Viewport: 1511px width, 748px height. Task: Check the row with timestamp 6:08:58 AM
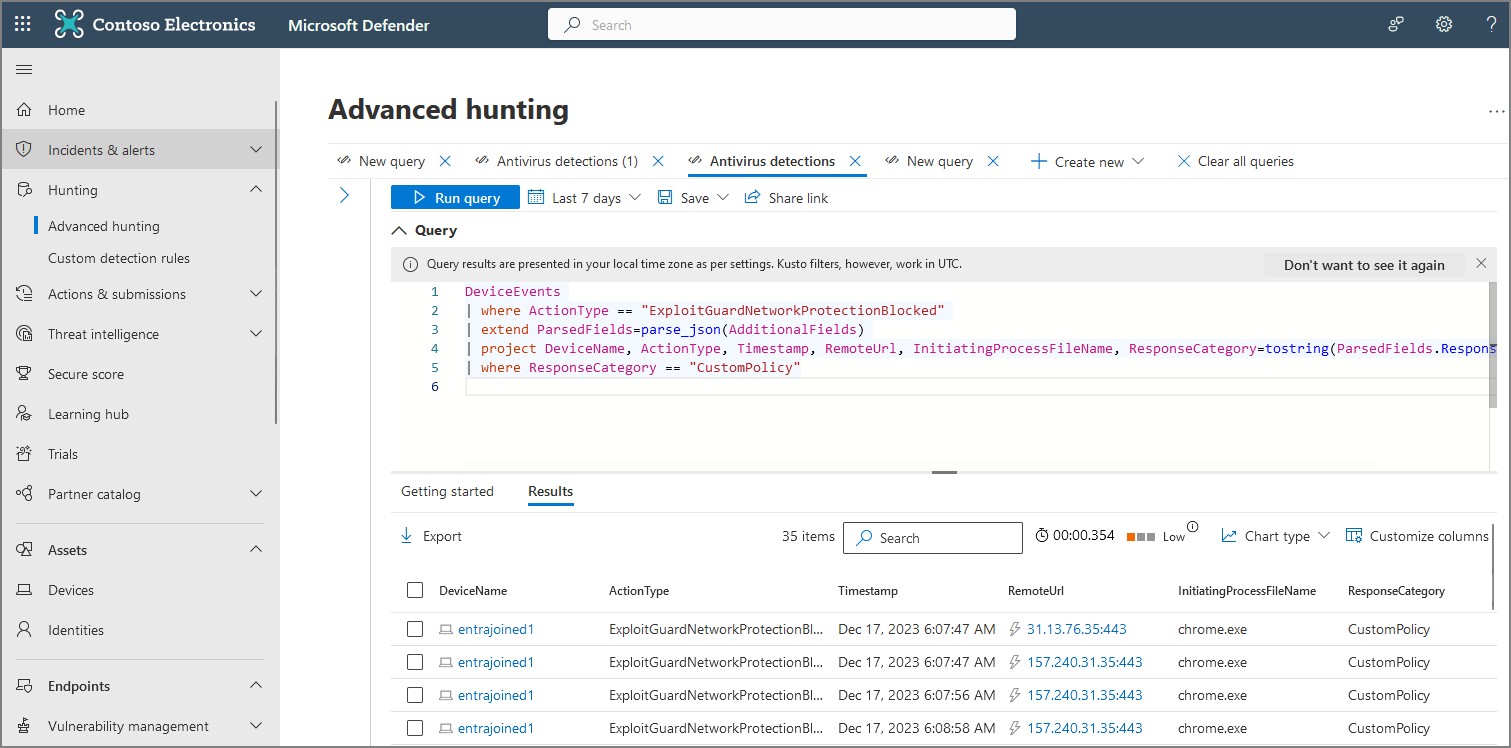tap(415, 728)
